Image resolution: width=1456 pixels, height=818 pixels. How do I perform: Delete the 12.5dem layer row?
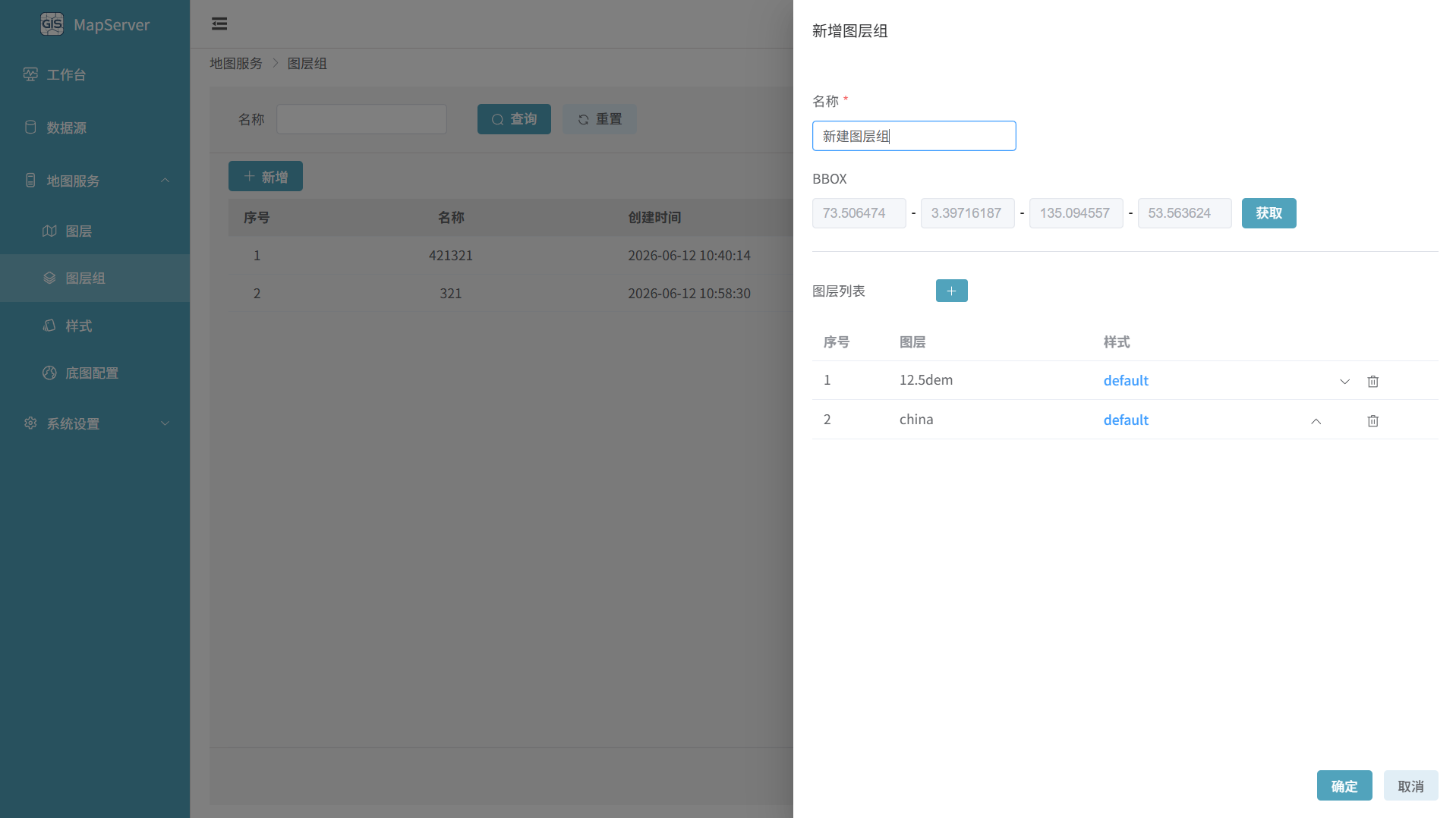[1373, 382]
